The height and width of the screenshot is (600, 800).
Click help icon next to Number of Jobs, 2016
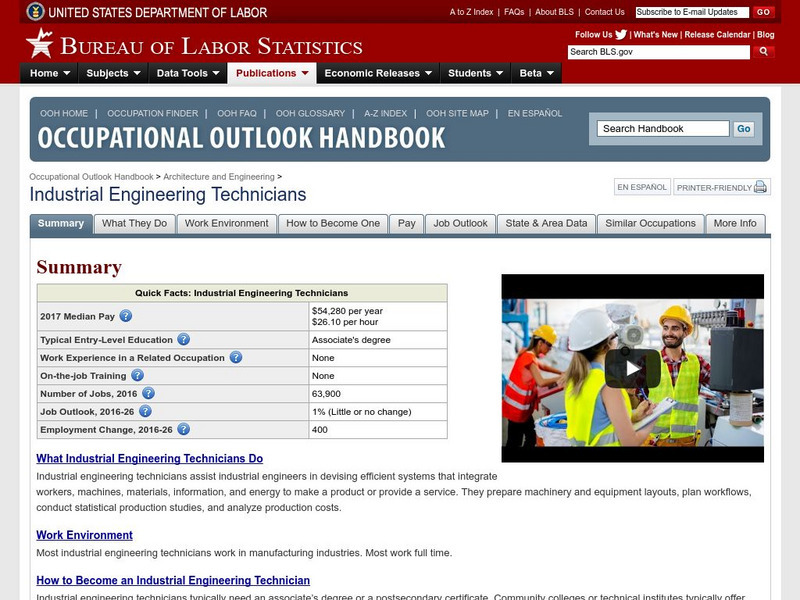pos(148,393)
